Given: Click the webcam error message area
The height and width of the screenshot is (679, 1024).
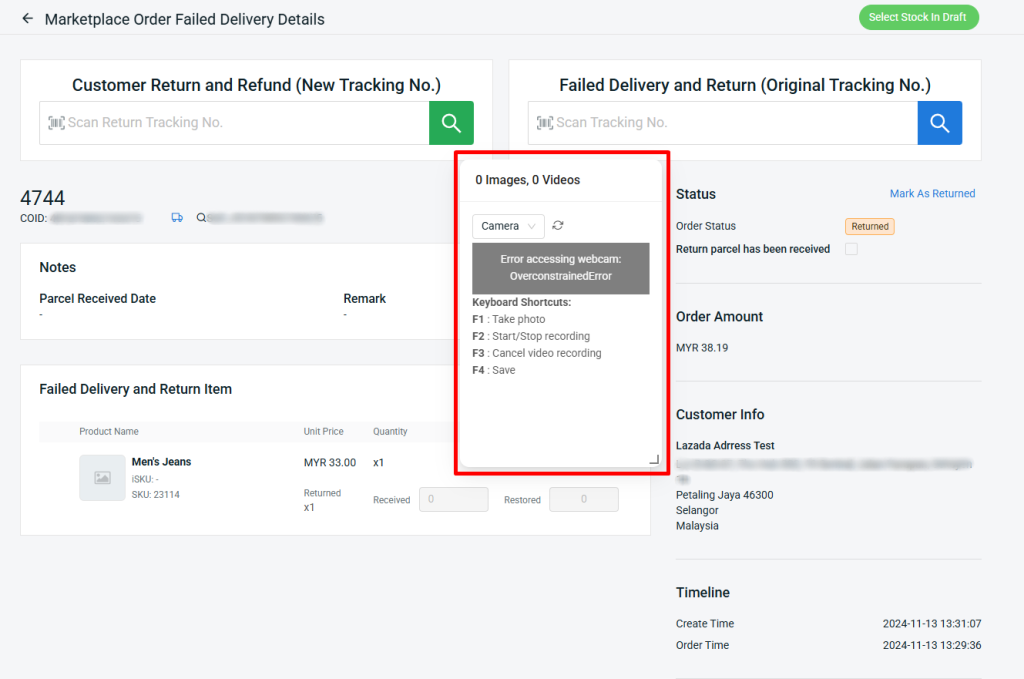Looking at the screenshot, I should 560,268.
